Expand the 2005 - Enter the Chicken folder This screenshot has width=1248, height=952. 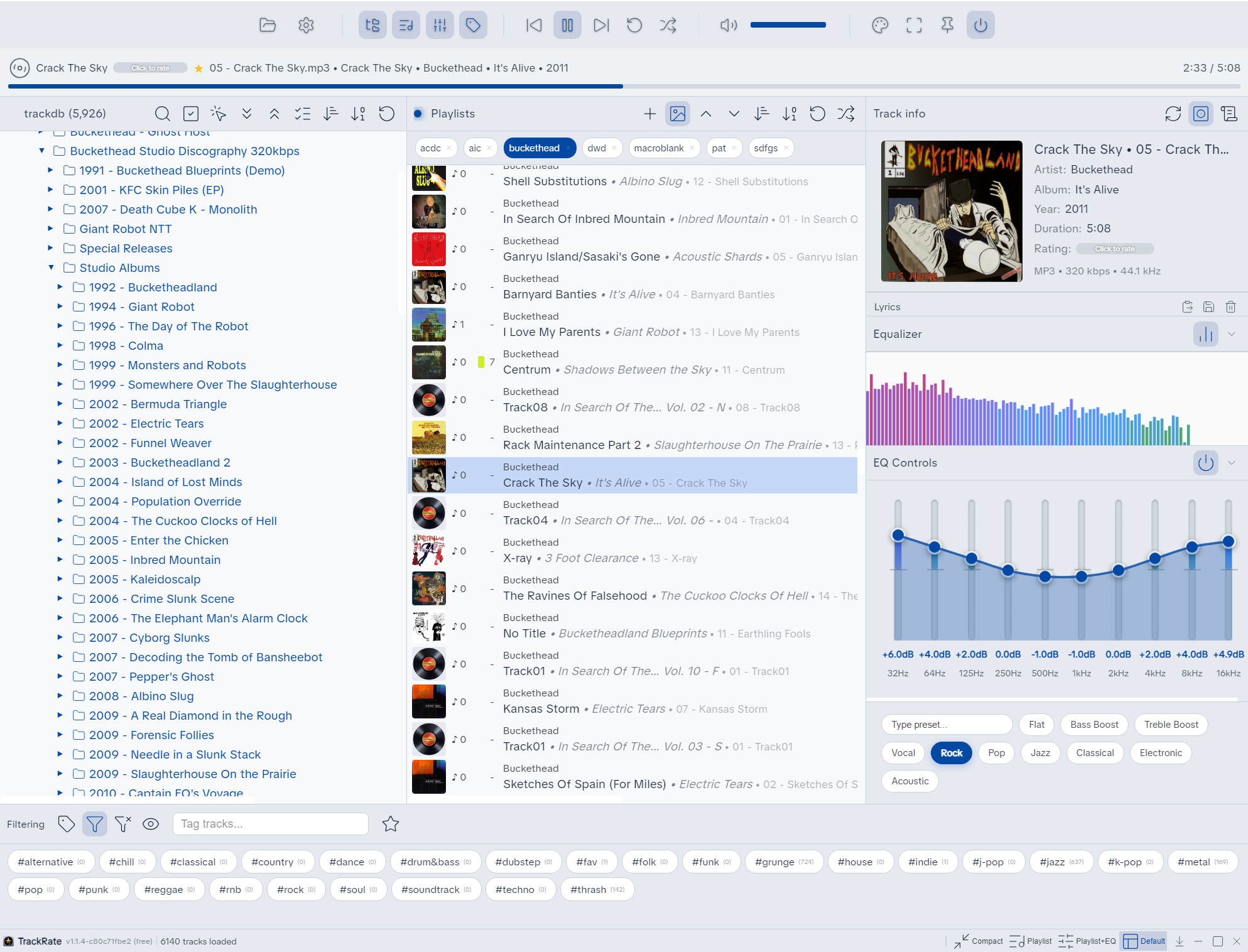pyautogui.click(x=60, y=540)
